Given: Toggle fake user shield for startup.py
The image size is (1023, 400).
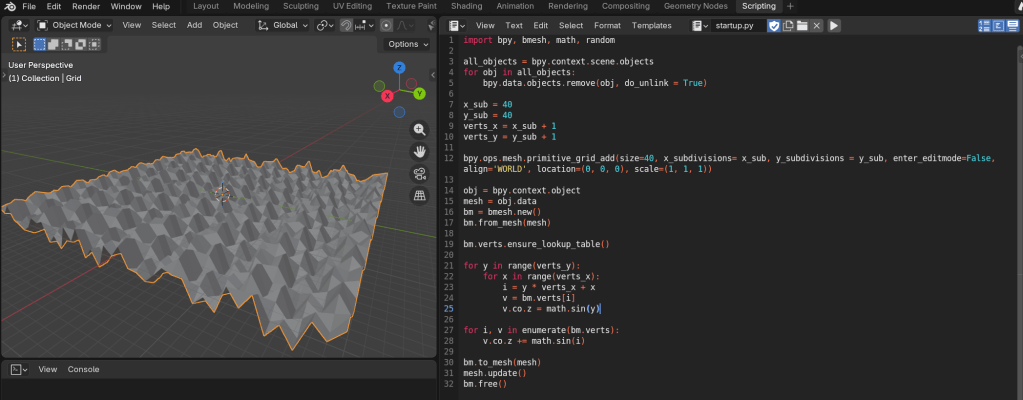Looking at the screenshot, I should click(773, 25).
